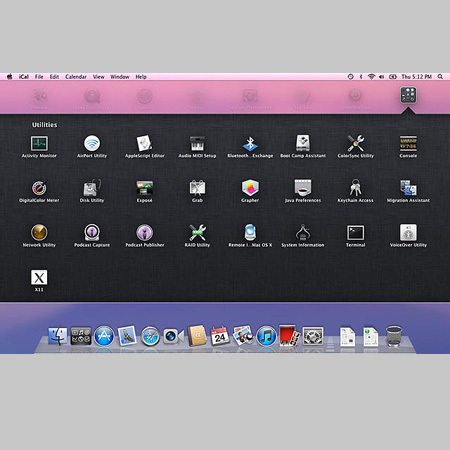Open the Window menu
450x450 pixels.
point(120,77)
